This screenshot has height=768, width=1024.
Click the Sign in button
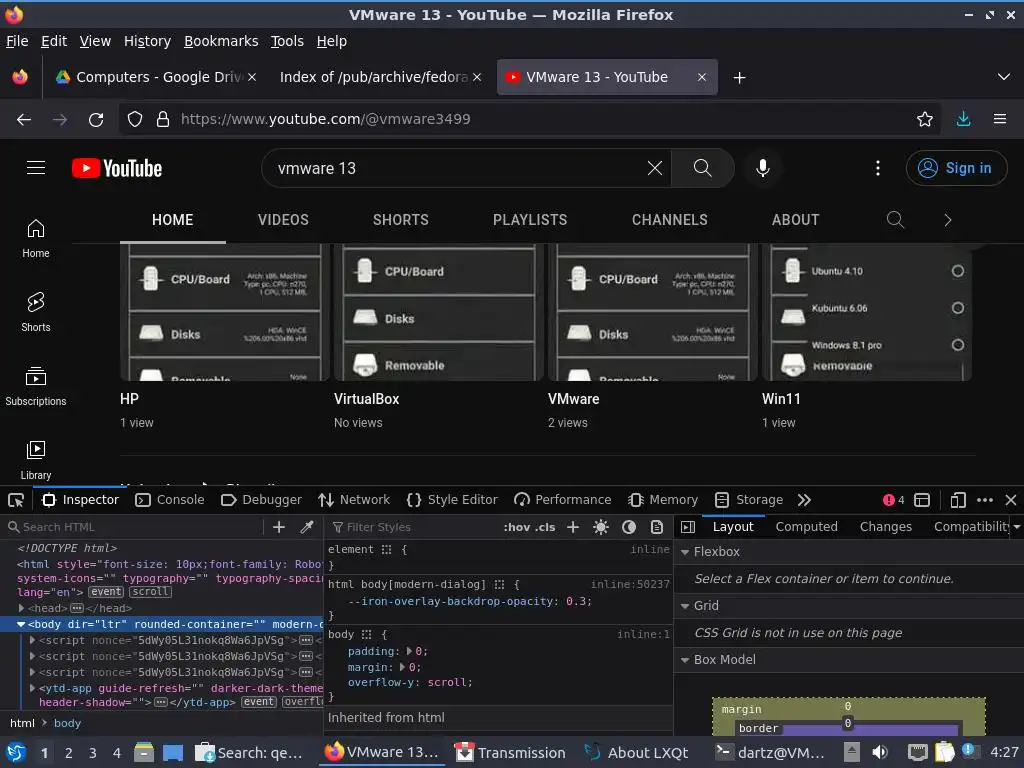[x=956, y=168]
